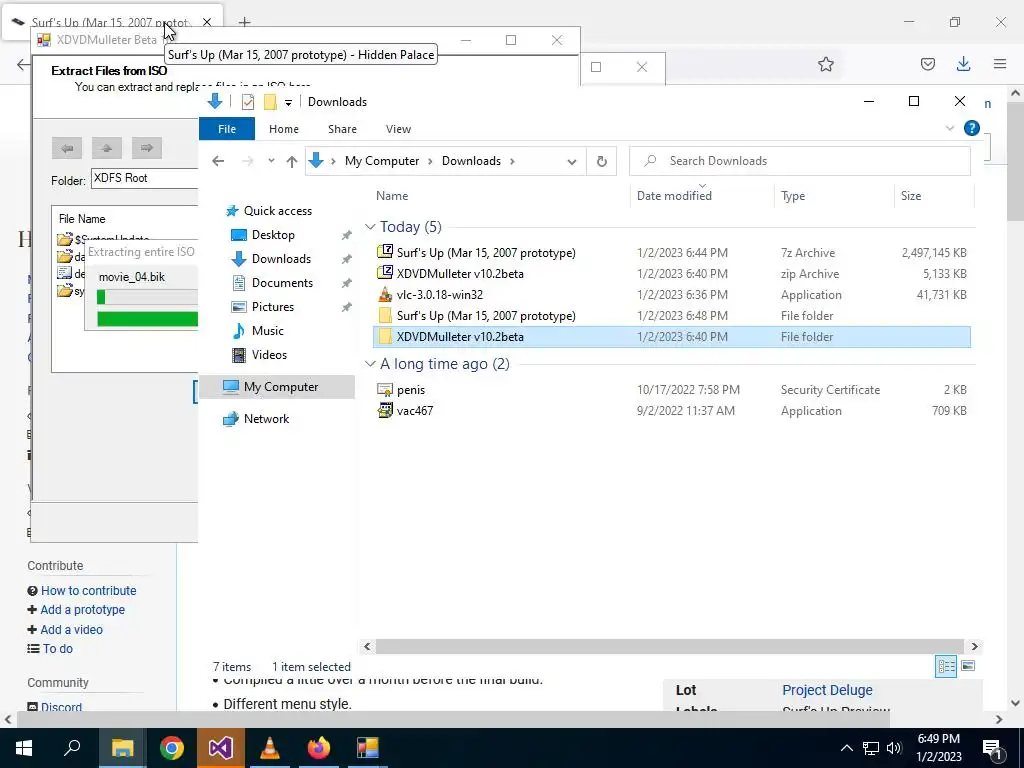
Task: Click the Search Downloads field
Action: 799,161
